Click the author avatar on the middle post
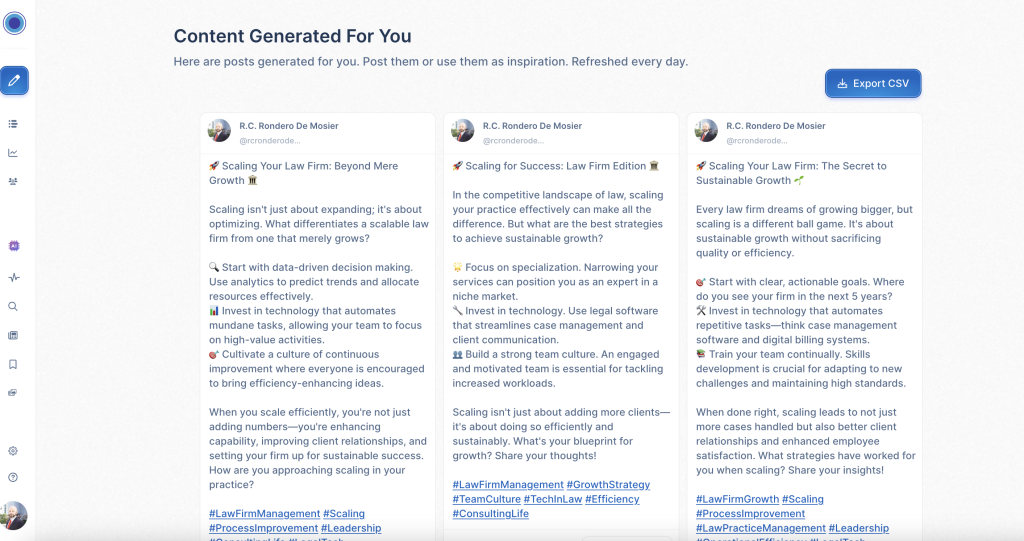Viewport: 1024px width, 541px height. (463, 131)
